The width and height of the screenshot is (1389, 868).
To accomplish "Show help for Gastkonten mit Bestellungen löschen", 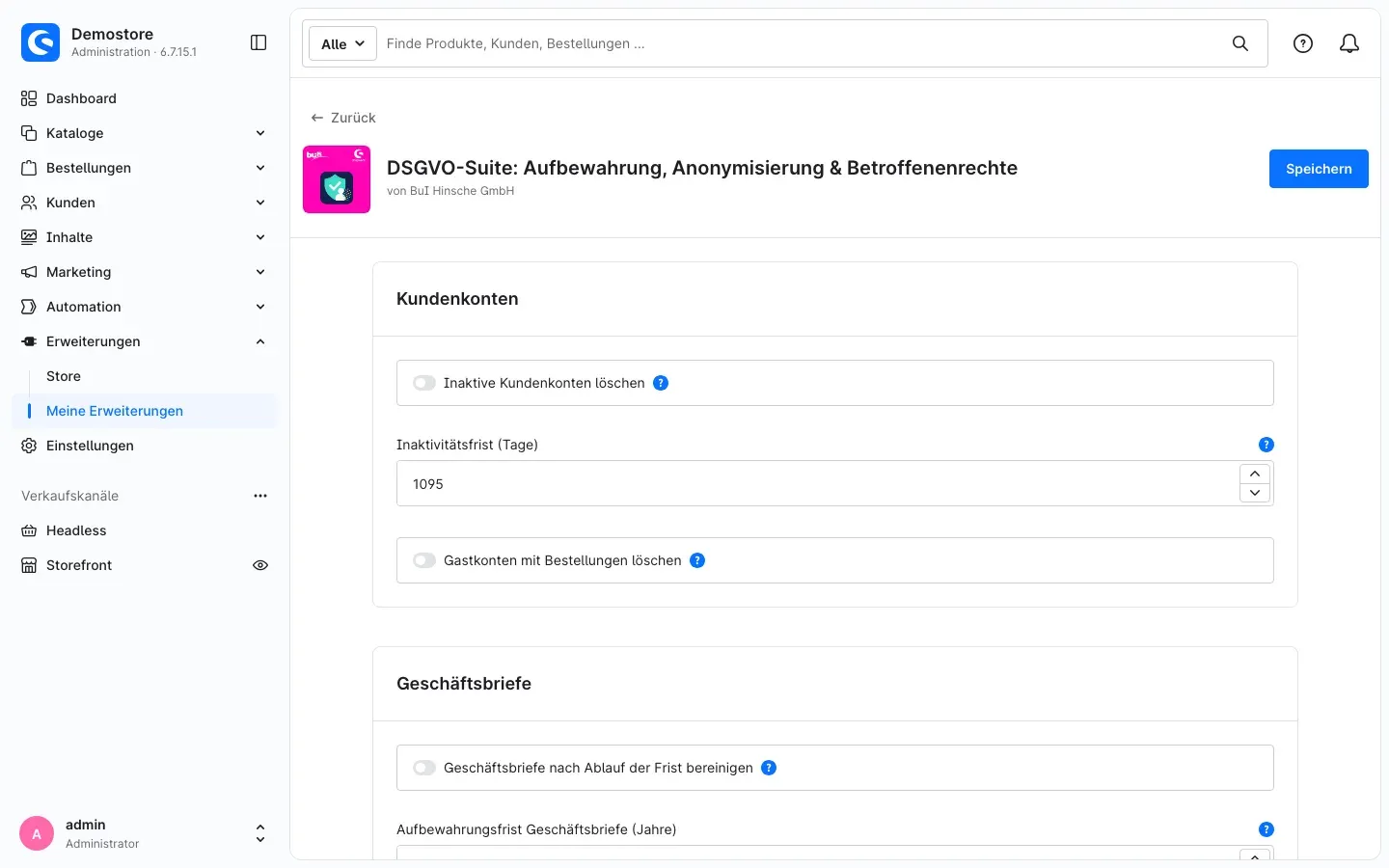I will [697, 560].
